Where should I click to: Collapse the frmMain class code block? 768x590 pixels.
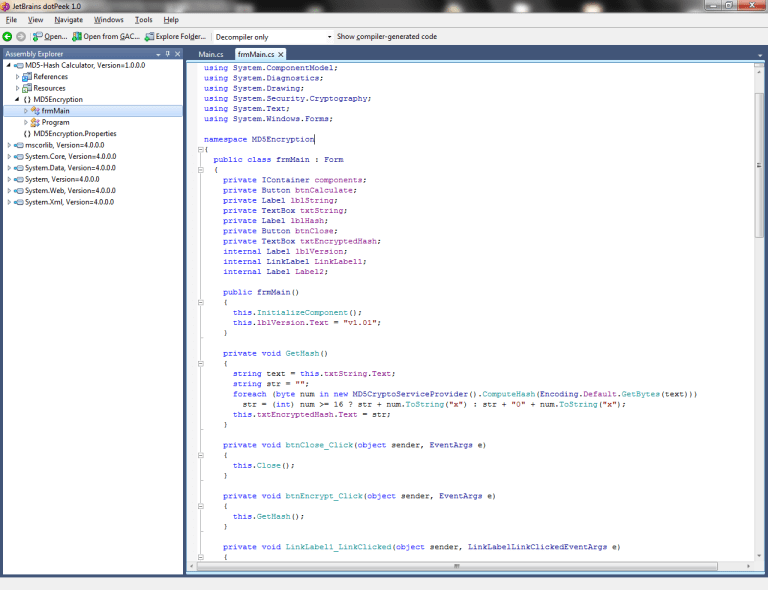[200, 170]
